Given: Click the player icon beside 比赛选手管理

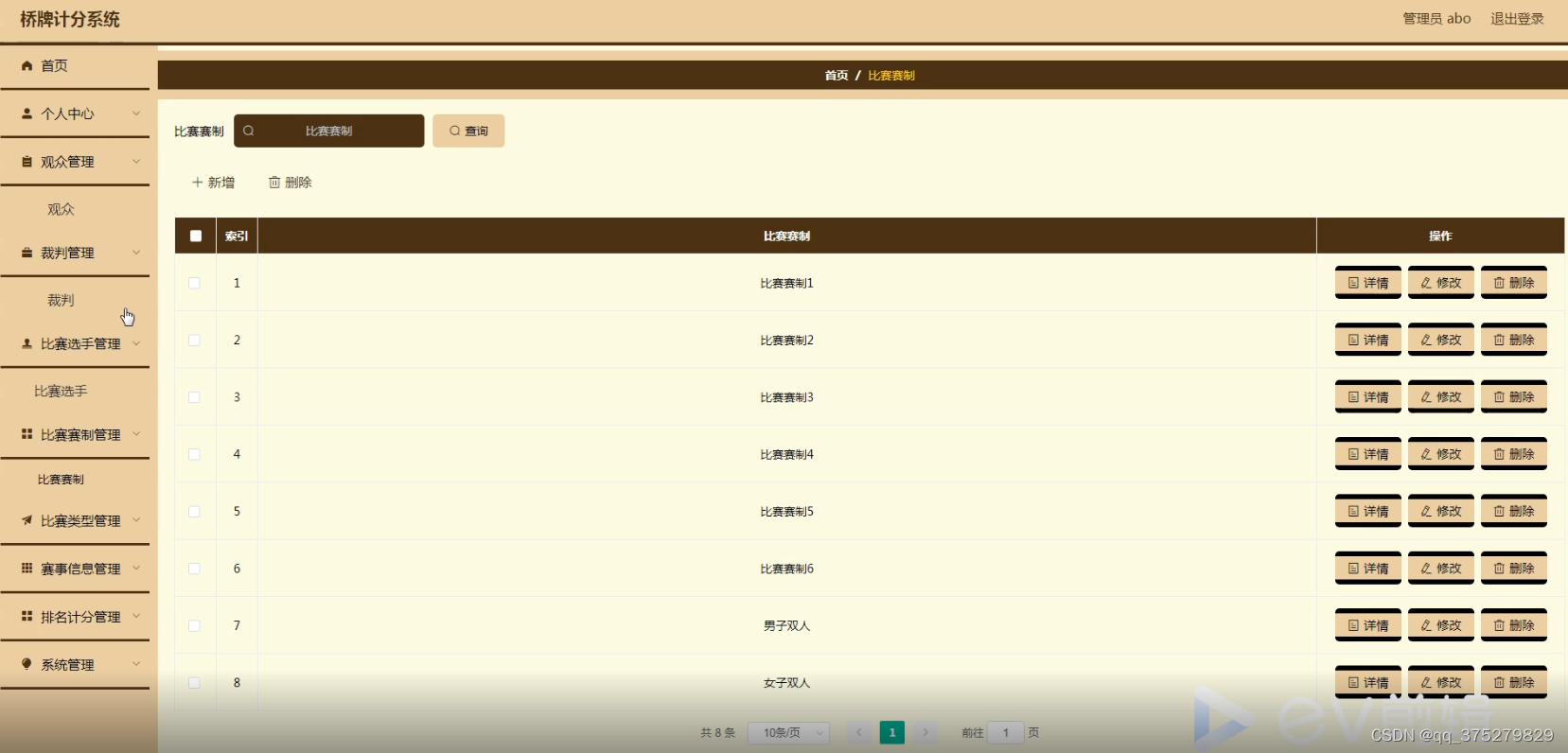Looking at the screenshot, I should (x=27, y=343).
